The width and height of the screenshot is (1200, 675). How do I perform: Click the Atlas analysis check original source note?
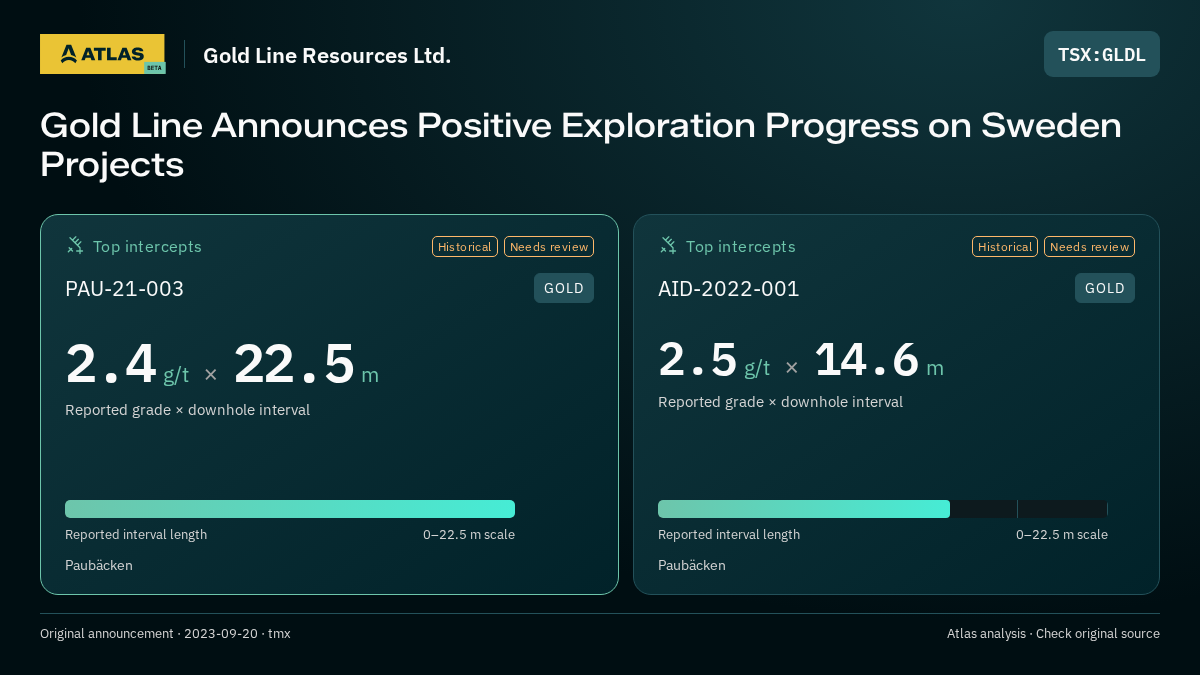[1053, 634]
